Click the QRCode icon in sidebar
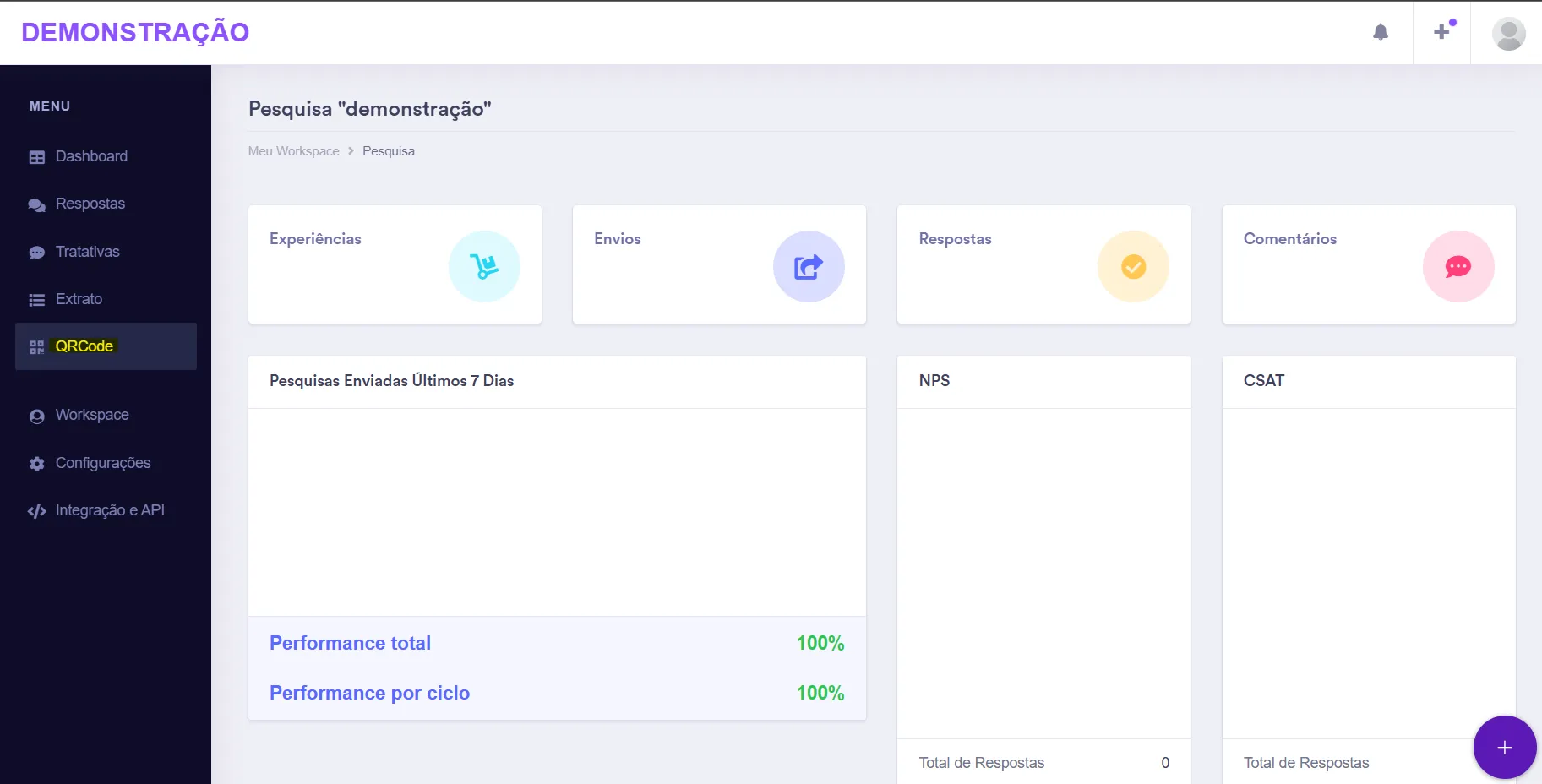The width and height of the screenshot is (1542, 784). click(36, 347)
